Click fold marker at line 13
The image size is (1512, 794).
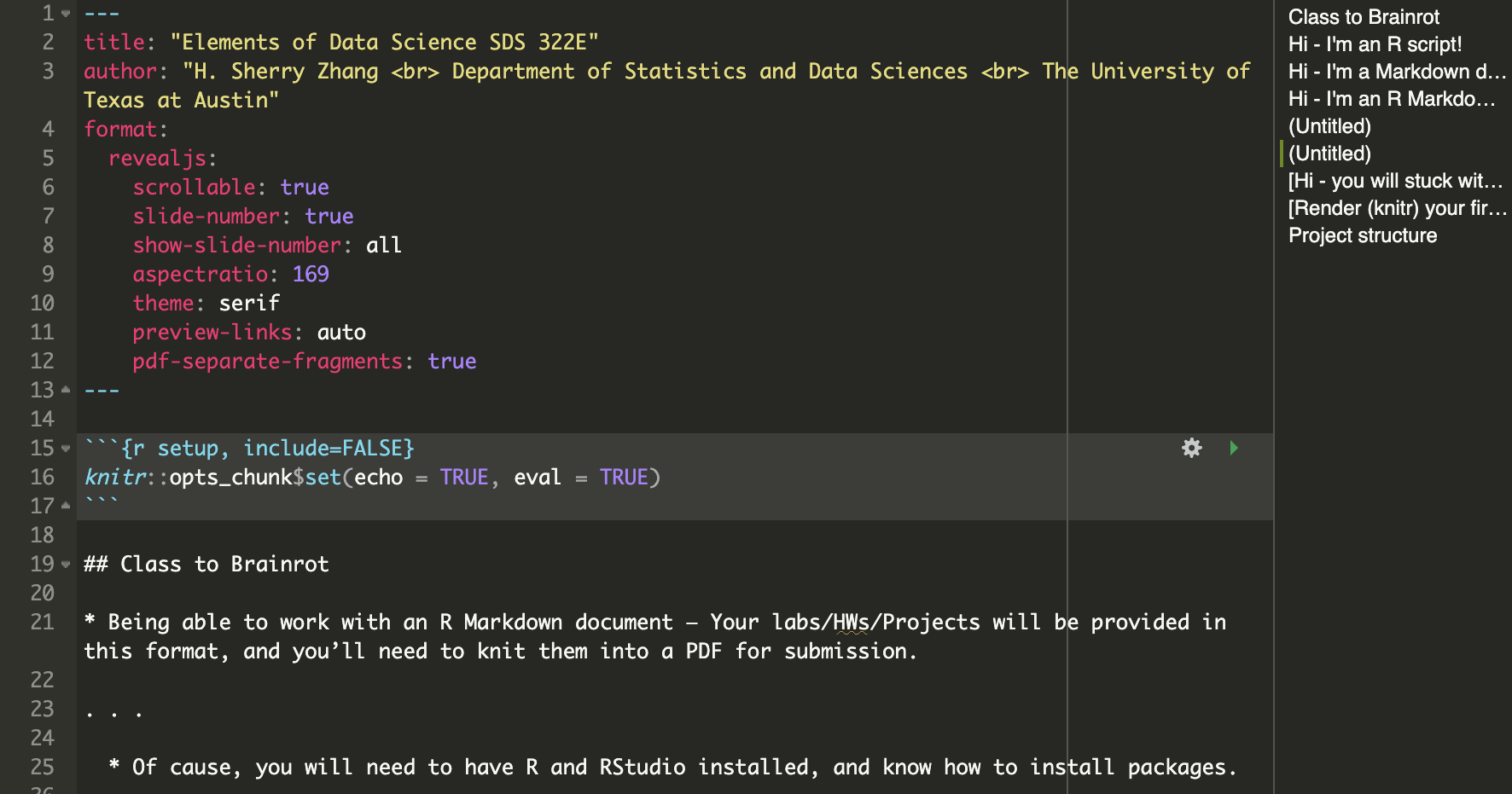pyautogui.click(x=66, y=390)
